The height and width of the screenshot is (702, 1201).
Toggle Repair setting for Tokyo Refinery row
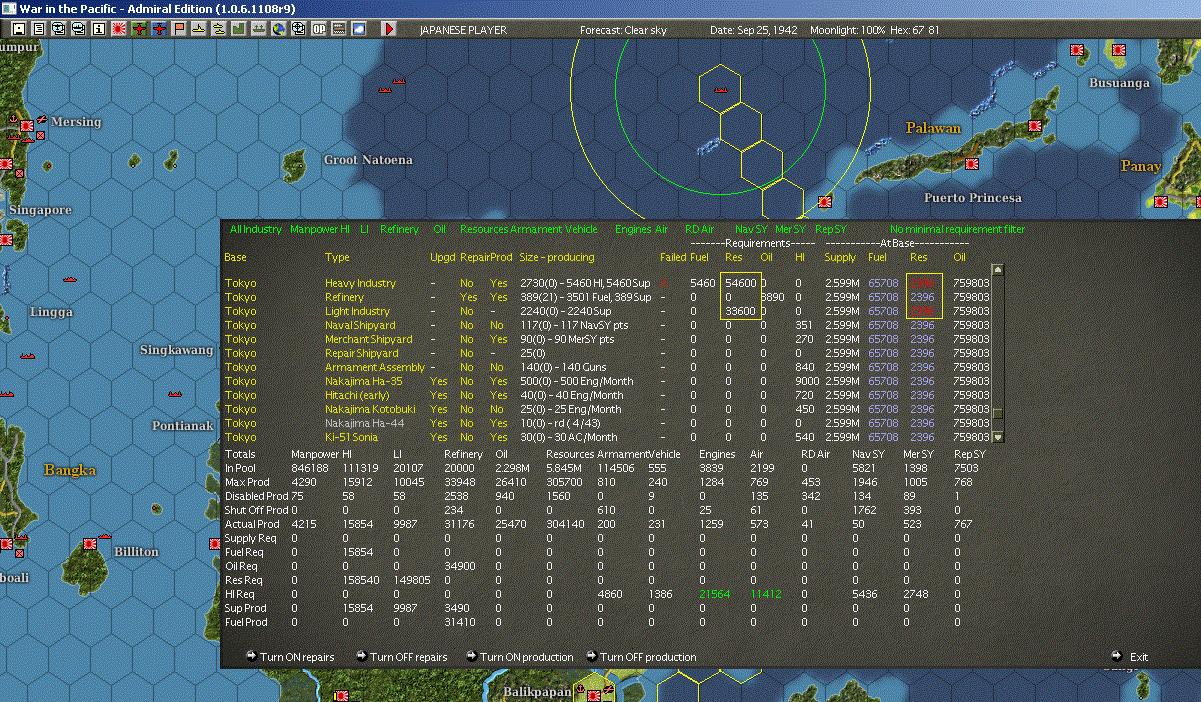click(468, 297)
